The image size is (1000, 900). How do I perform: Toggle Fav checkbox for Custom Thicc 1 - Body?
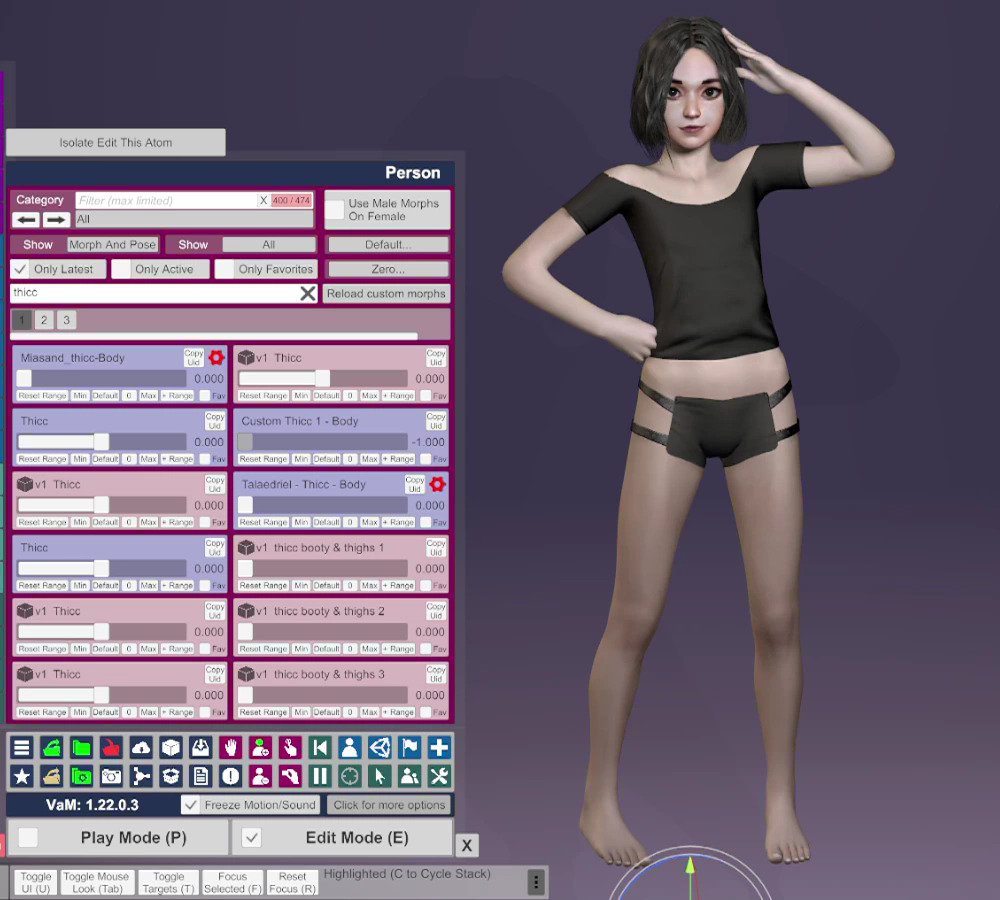pyautogui.click(x=425, y=459)
